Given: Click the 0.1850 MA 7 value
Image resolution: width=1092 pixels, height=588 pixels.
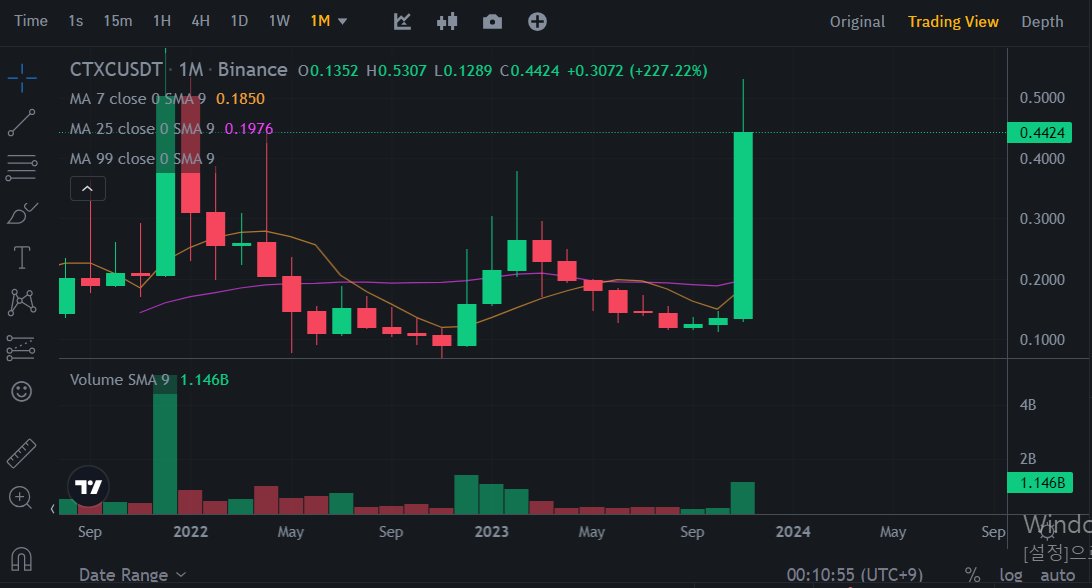Looking at the screenshot, I should tap(240, 99).
